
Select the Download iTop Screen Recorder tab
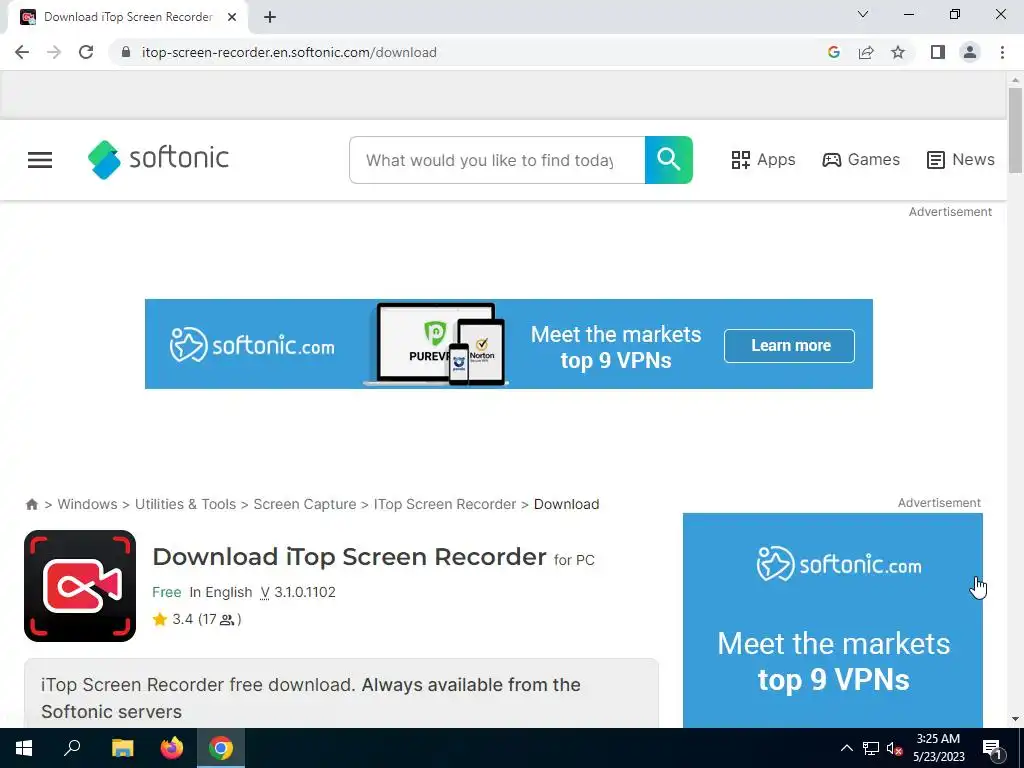127,17
